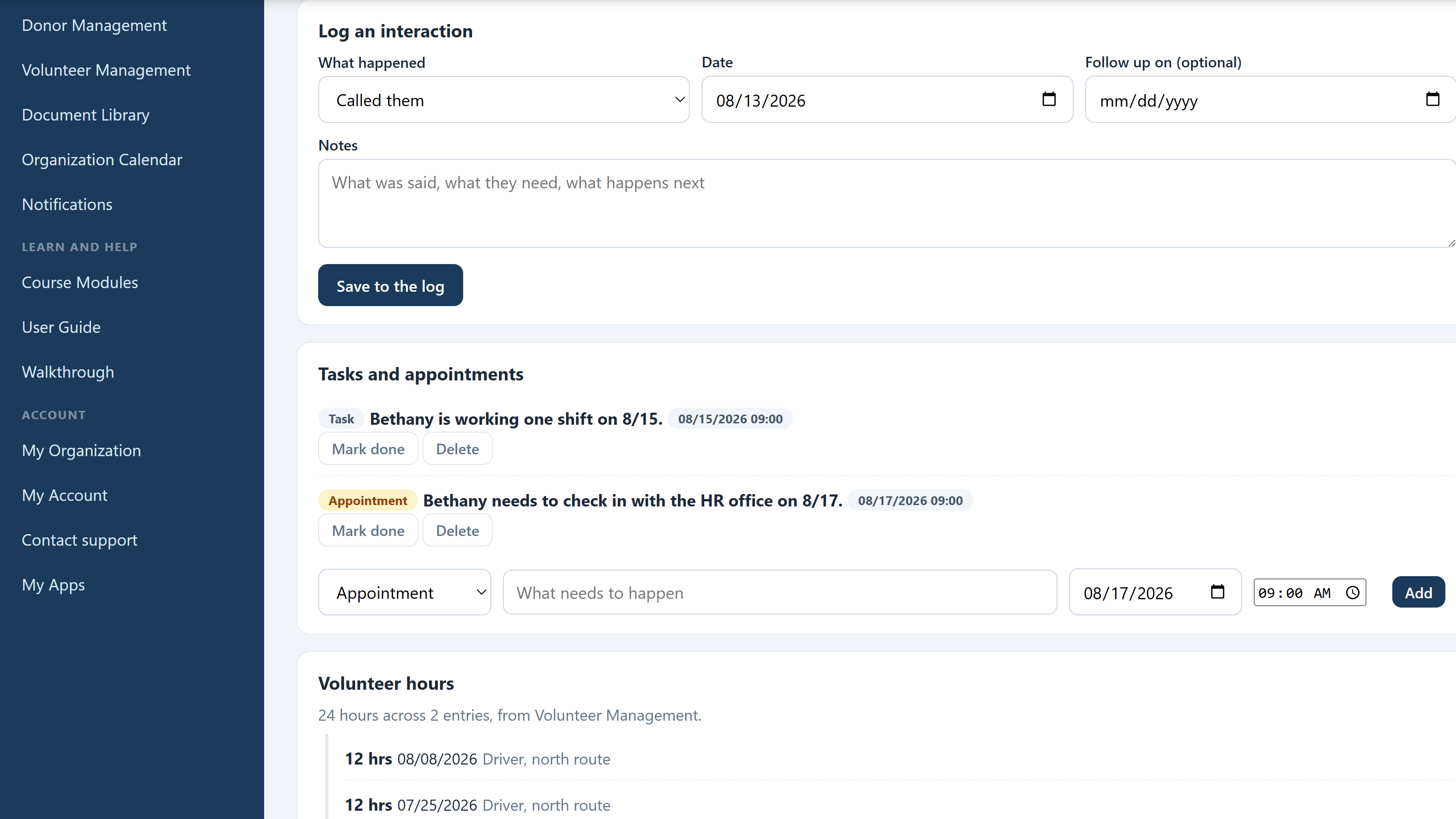Click the 08/17/2026 09:00 date badge
The image size is (1456, 819).
[910, 500]
